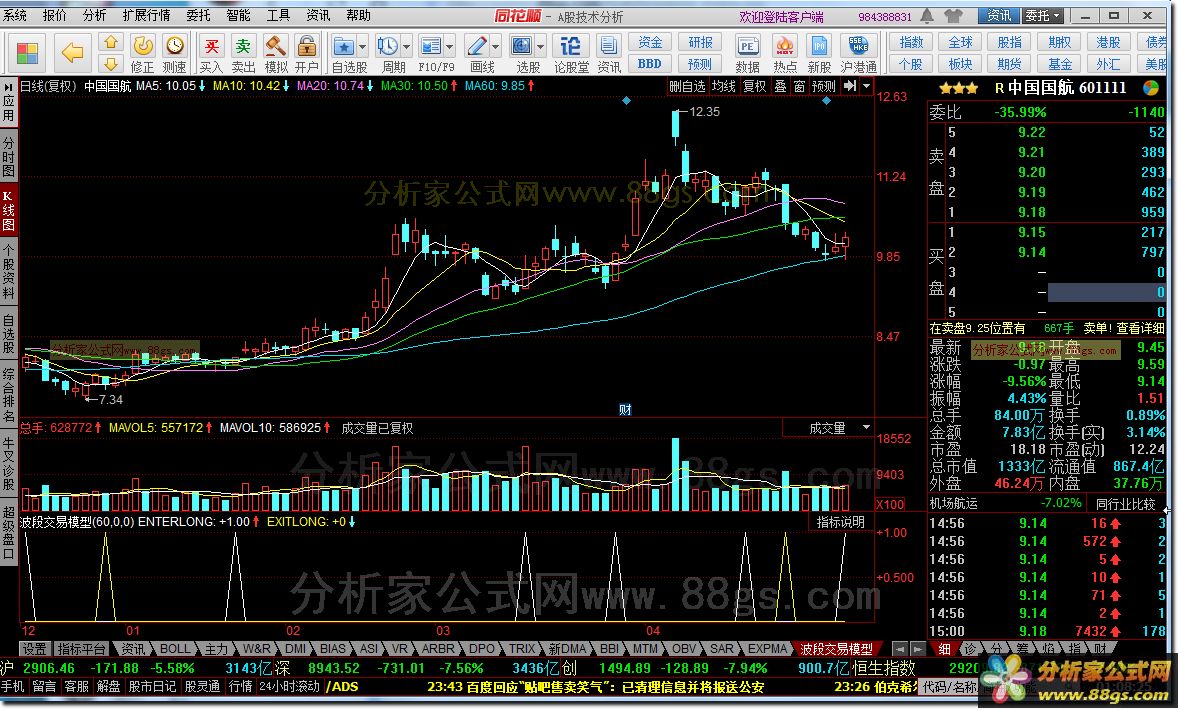Click the 测速 clock icon
1180x710 pixels.
[x=175, y=46]
